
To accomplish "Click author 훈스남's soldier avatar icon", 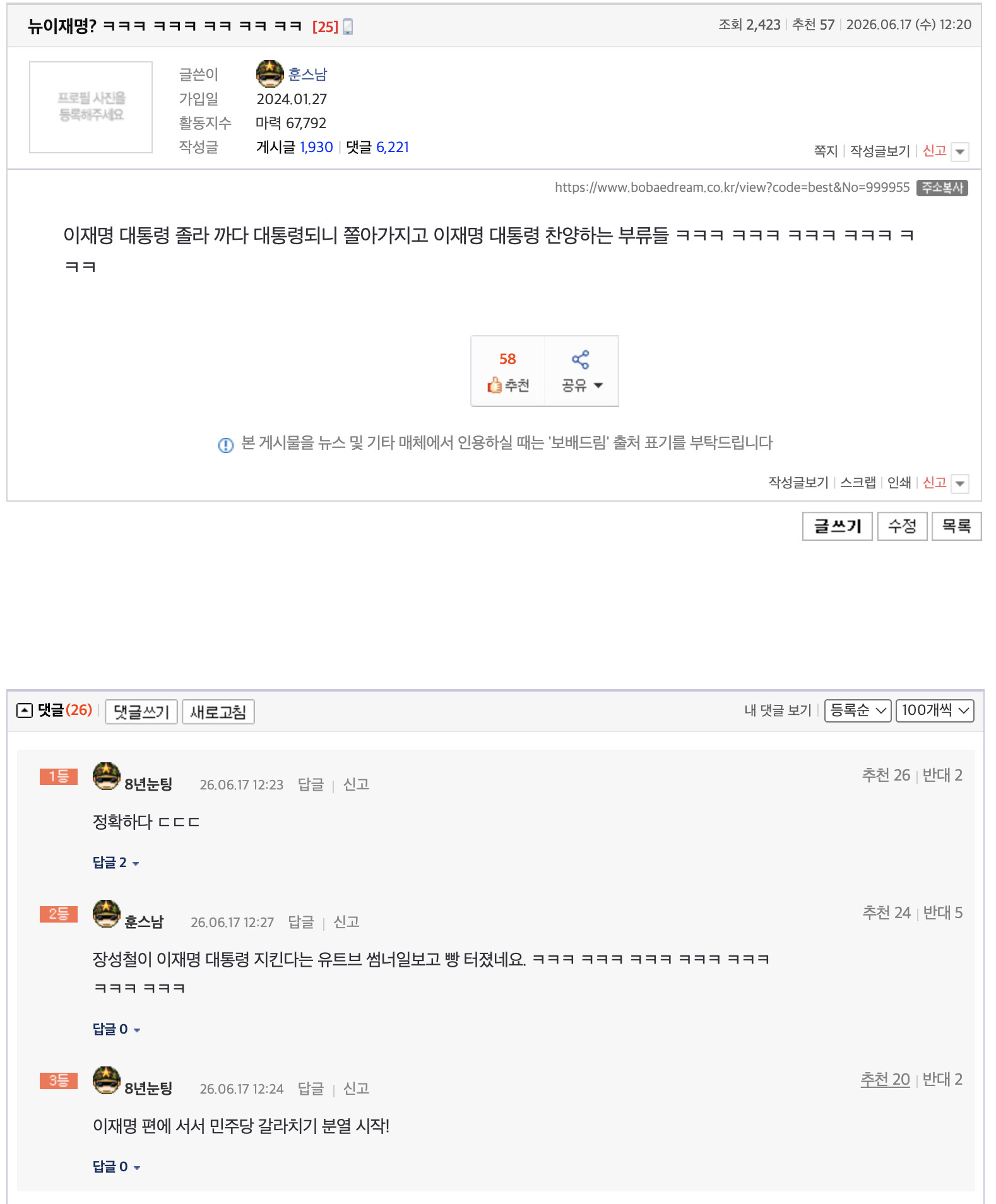I will point(270,74).
